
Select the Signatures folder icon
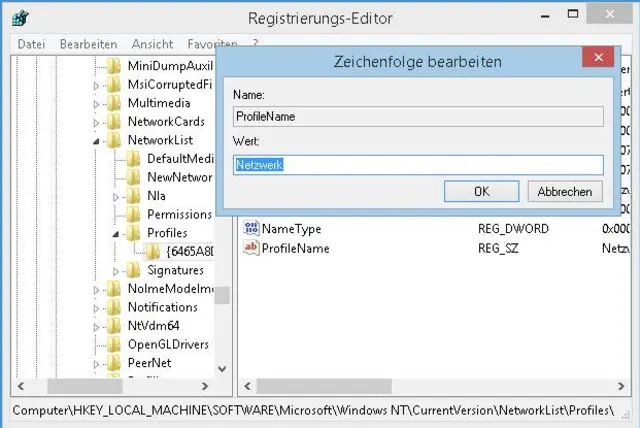click(x=133, y=270)
